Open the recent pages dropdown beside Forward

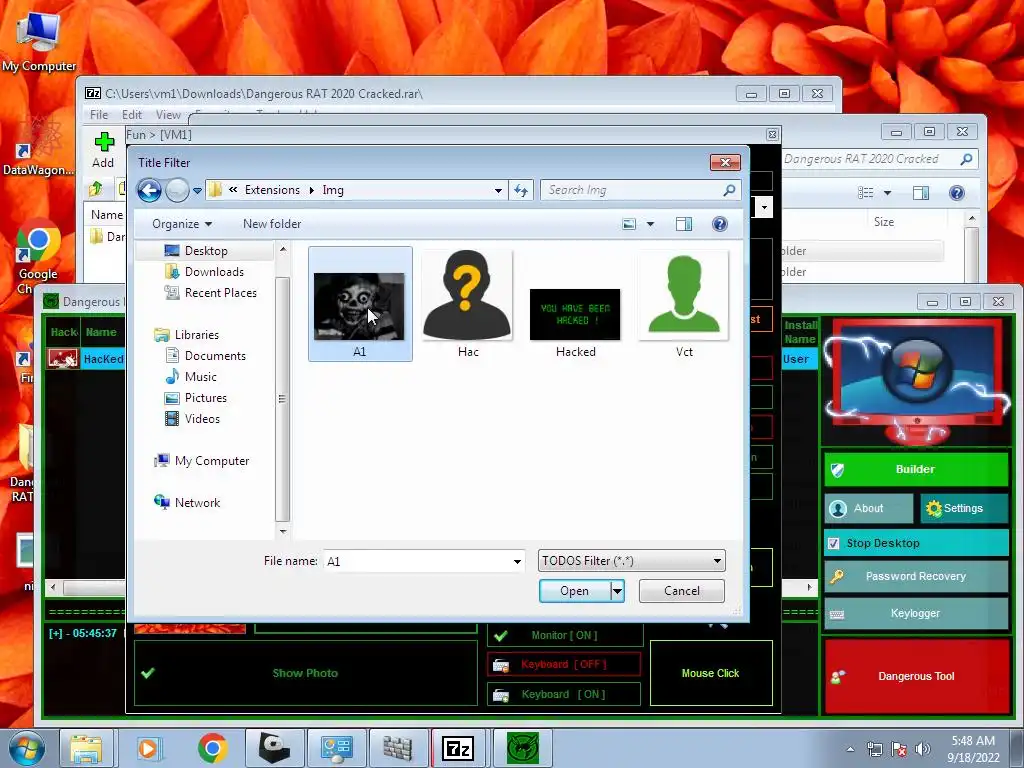coord(197,191)
